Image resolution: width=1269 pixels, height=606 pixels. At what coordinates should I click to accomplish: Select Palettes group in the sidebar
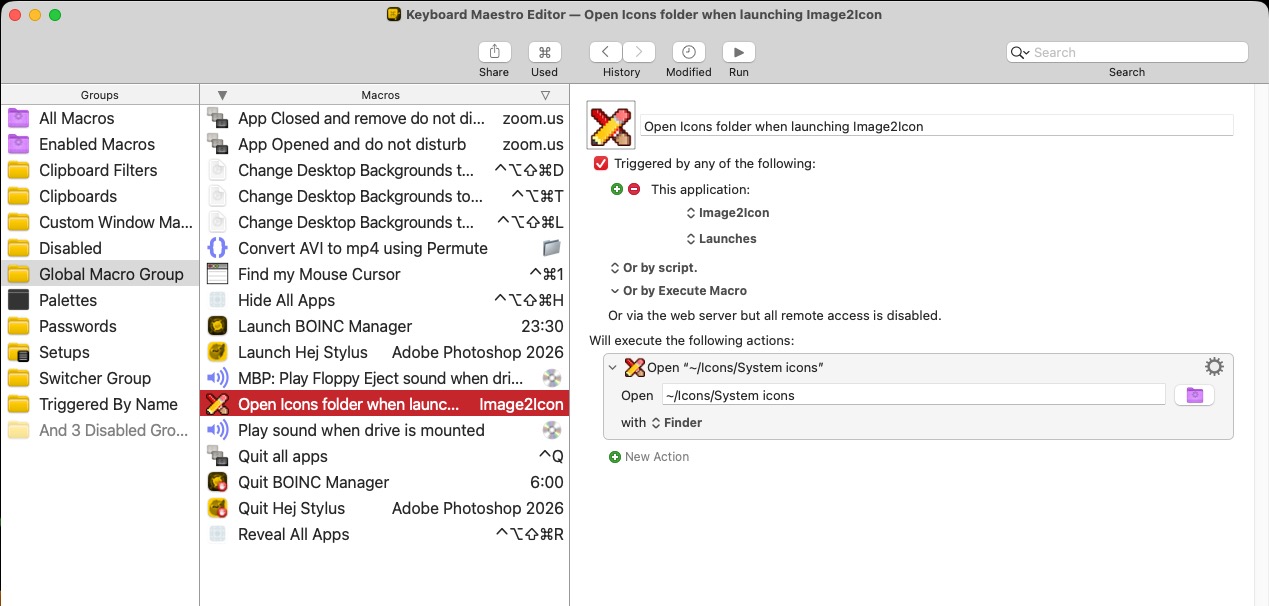68,300
